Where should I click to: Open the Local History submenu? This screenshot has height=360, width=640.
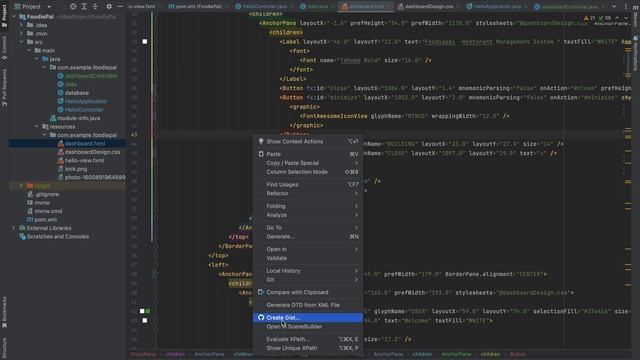pyautogui.click(x=308, y=271)
